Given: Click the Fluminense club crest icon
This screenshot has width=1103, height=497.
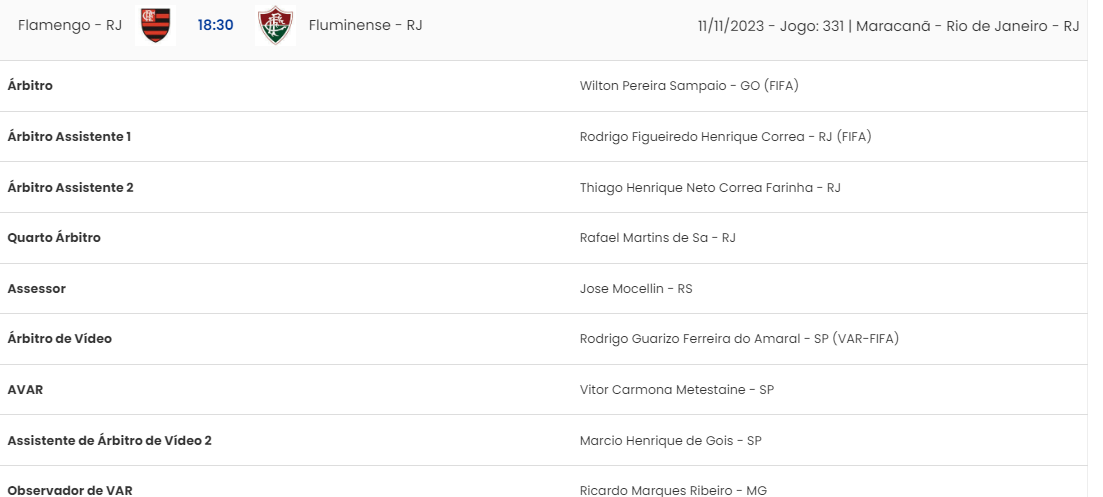Looking at the screenshot, I should point(275,25).
